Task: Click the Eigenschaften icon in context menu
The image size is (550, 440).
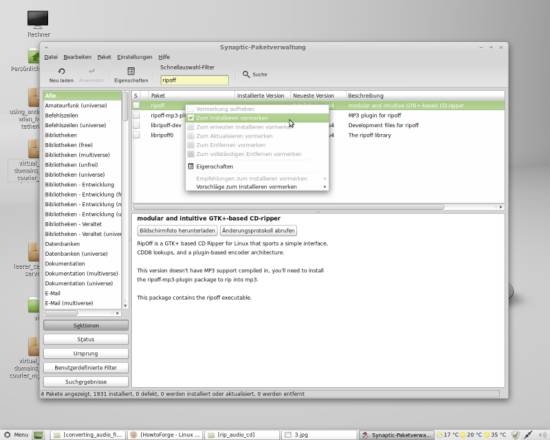Action: [x=191, y=166]
